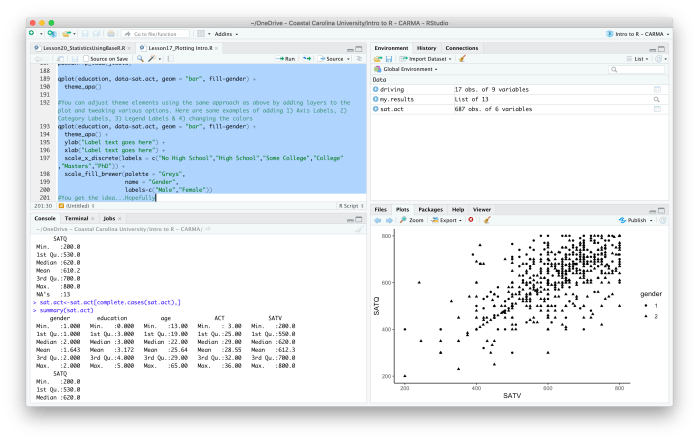Open the code tools magic wand
The width and height of the screenshot is (699, 441).
tap(153, 59)
